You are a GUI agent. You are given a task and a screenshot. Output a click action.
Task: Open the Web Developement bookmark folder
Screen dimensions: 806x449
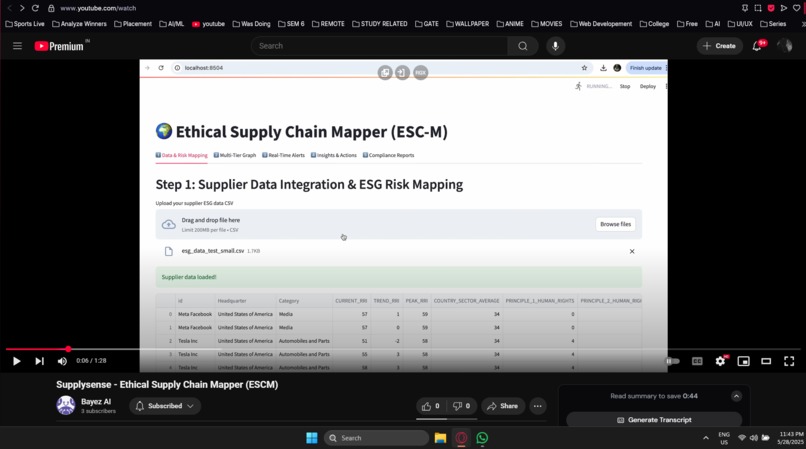[601, 24]
